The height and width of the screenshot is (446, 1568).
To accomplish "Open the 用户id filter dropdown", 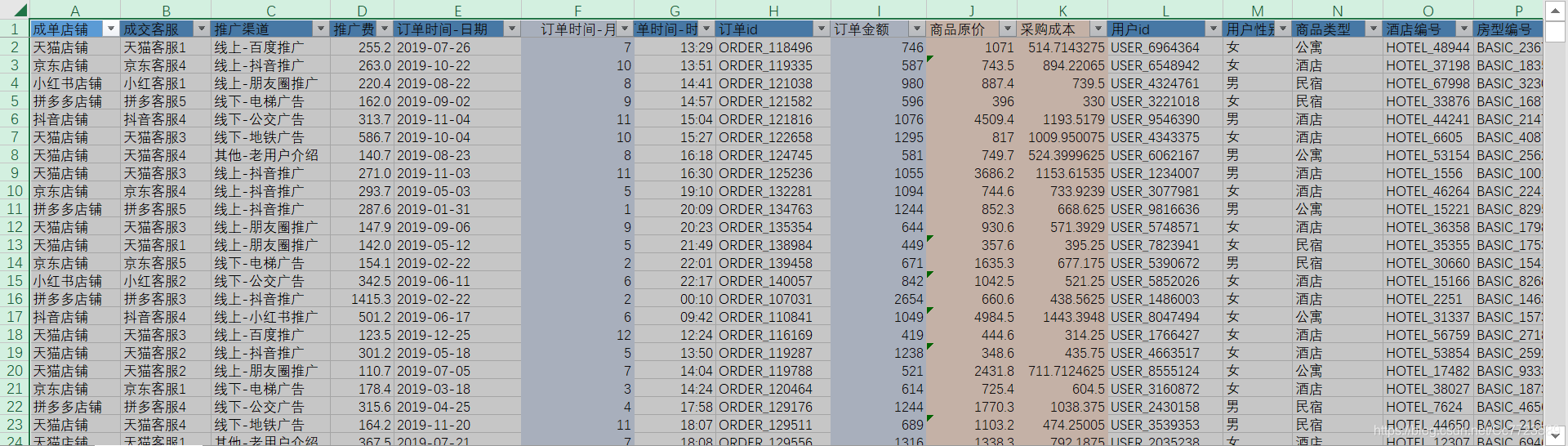I will tap(1214, 29).
